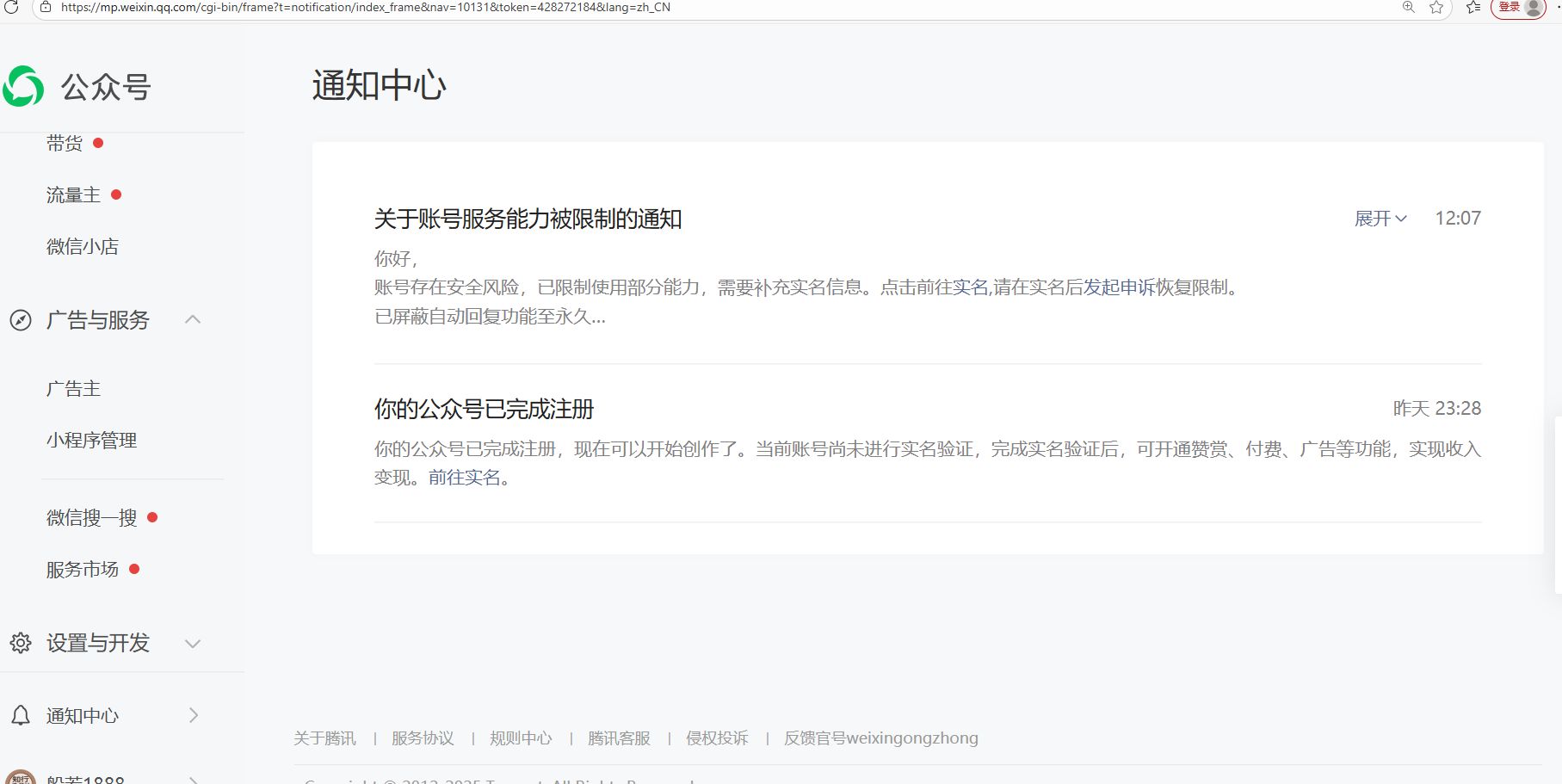This screenshot has height=784, width=1562.
Task: Click the gear icon beside 设置与开发
Action: click(x=21, y=643)
